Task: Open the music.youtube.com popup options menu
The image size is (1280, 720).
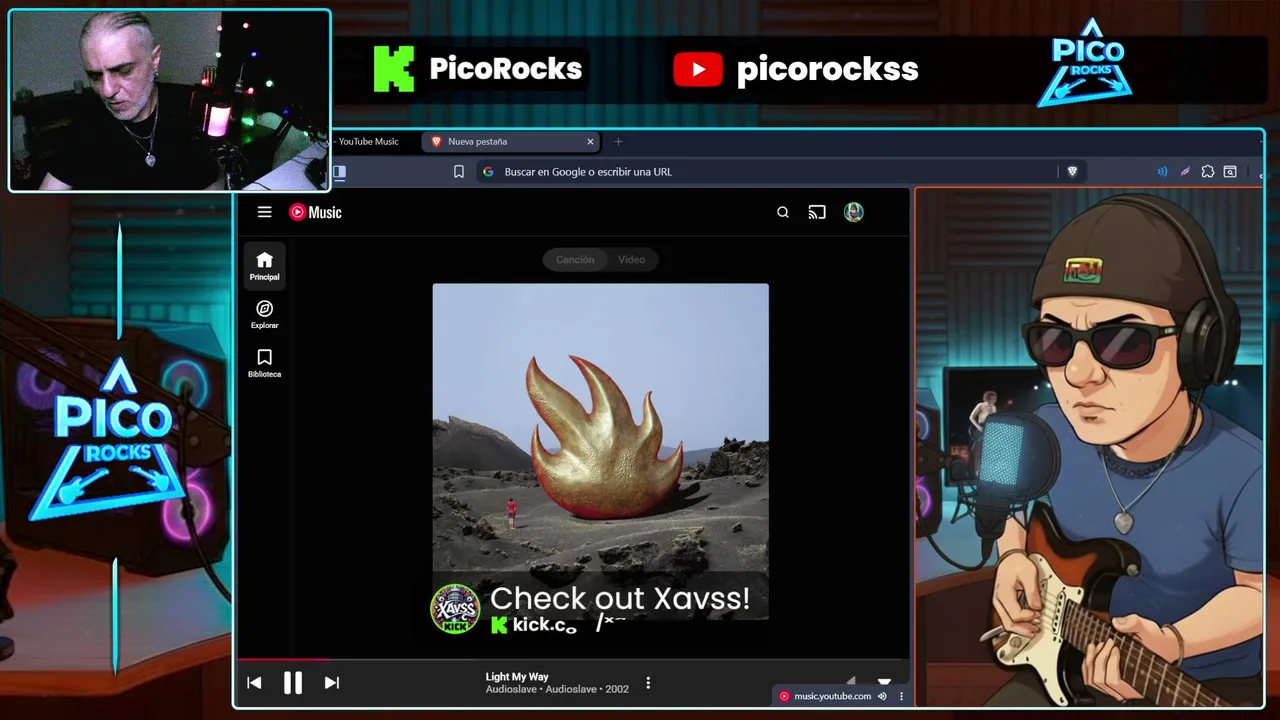Action: pyautogui.click(x=901, y=696)
